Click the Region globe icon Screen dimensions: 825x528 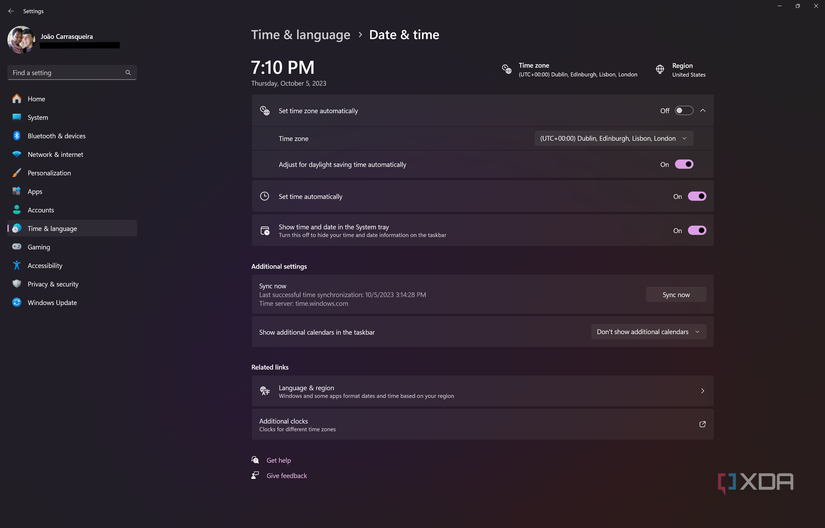pyautogui.click(x=660, y=70)
